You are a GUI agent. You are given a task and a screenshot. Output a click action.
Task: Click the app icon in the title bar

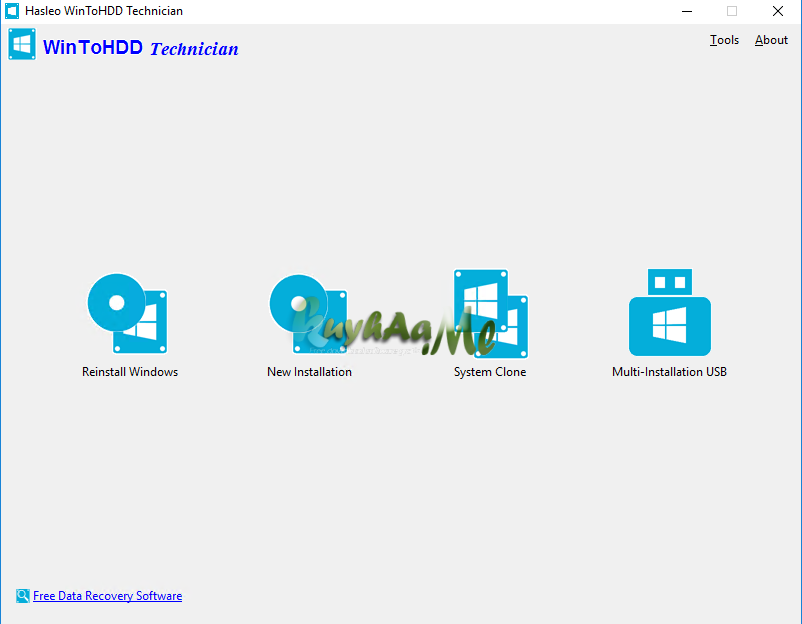[x=12, y=11]
